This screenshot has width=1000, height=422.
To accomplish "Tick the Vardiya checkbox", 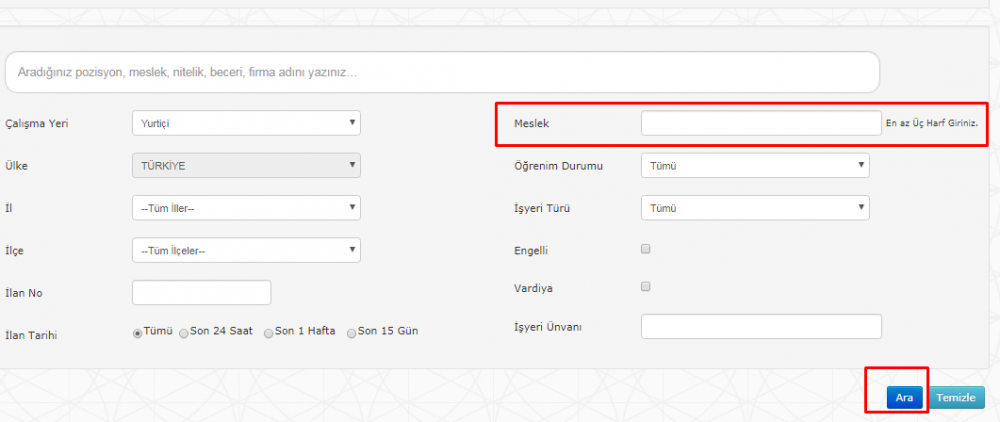I will click(645, 287).
